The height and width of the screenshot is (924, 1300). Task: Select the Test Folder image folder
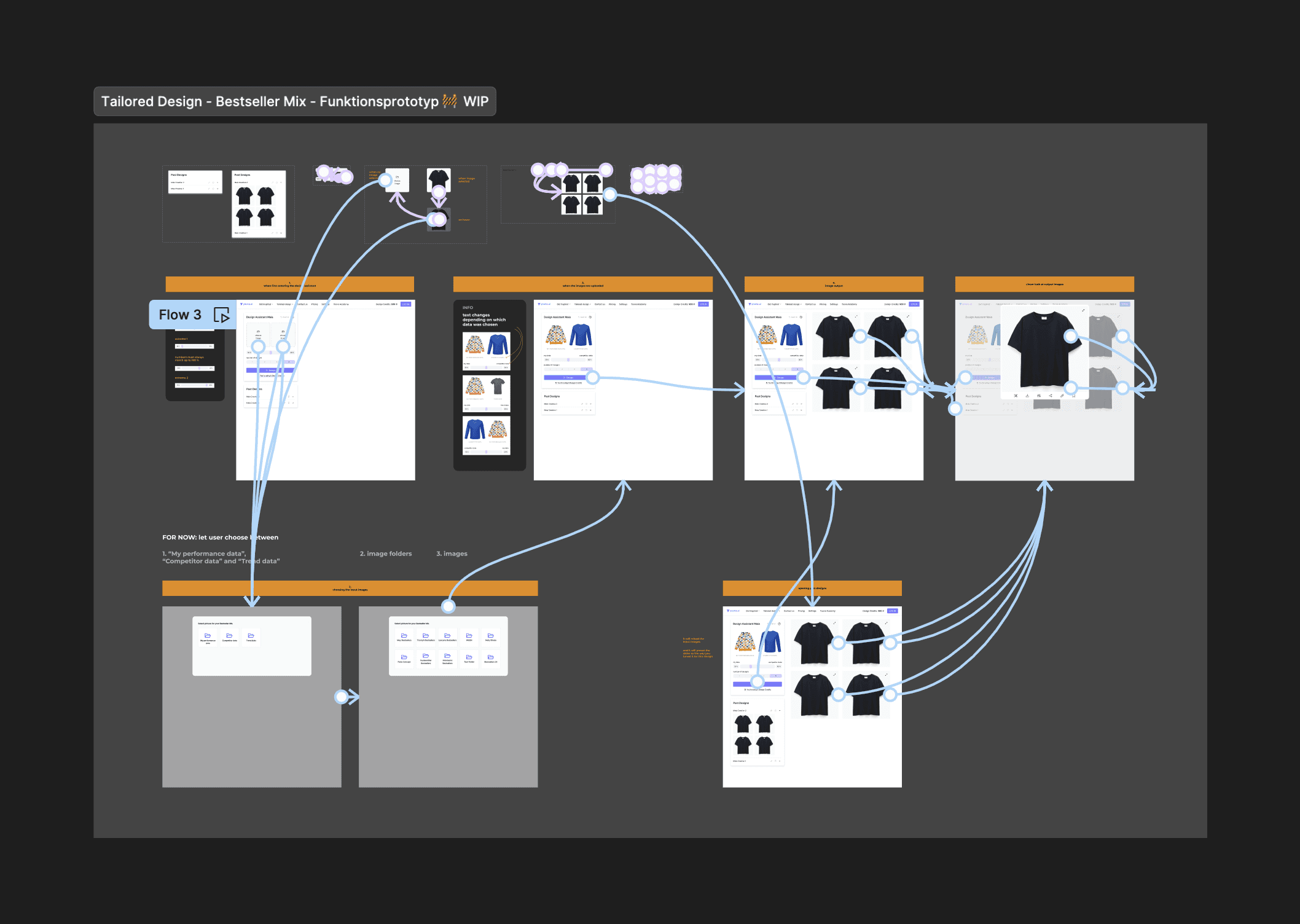tap(469, 658)
